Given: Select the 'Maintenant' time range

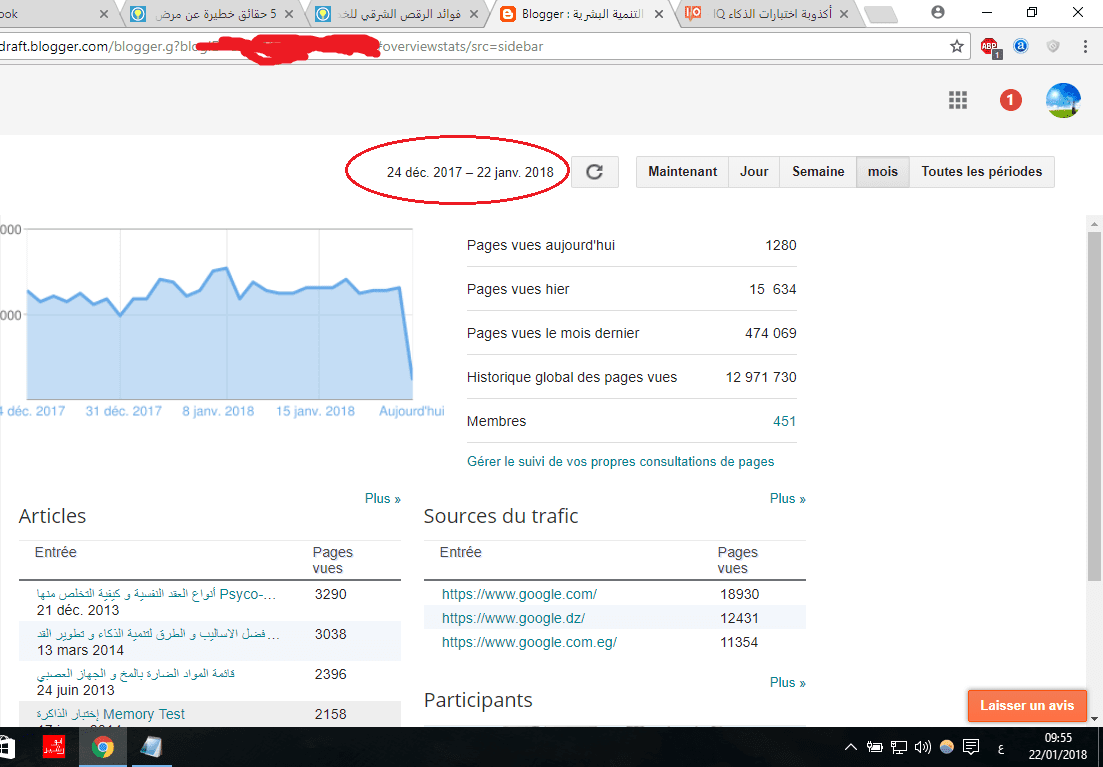Looking at the screenshot, I should tap(682, 172).
